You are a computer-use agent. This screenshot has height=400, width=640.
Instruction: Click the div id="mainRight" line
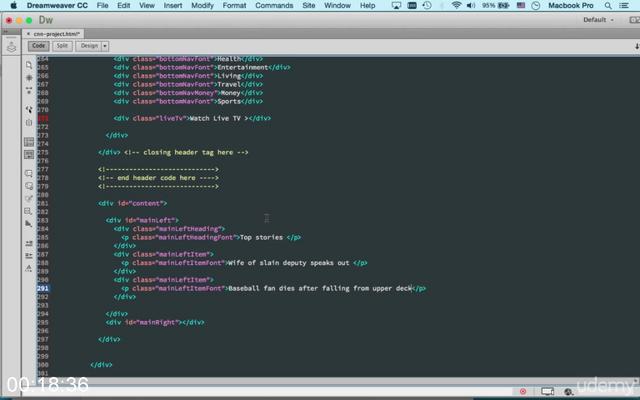pos(155,322)
